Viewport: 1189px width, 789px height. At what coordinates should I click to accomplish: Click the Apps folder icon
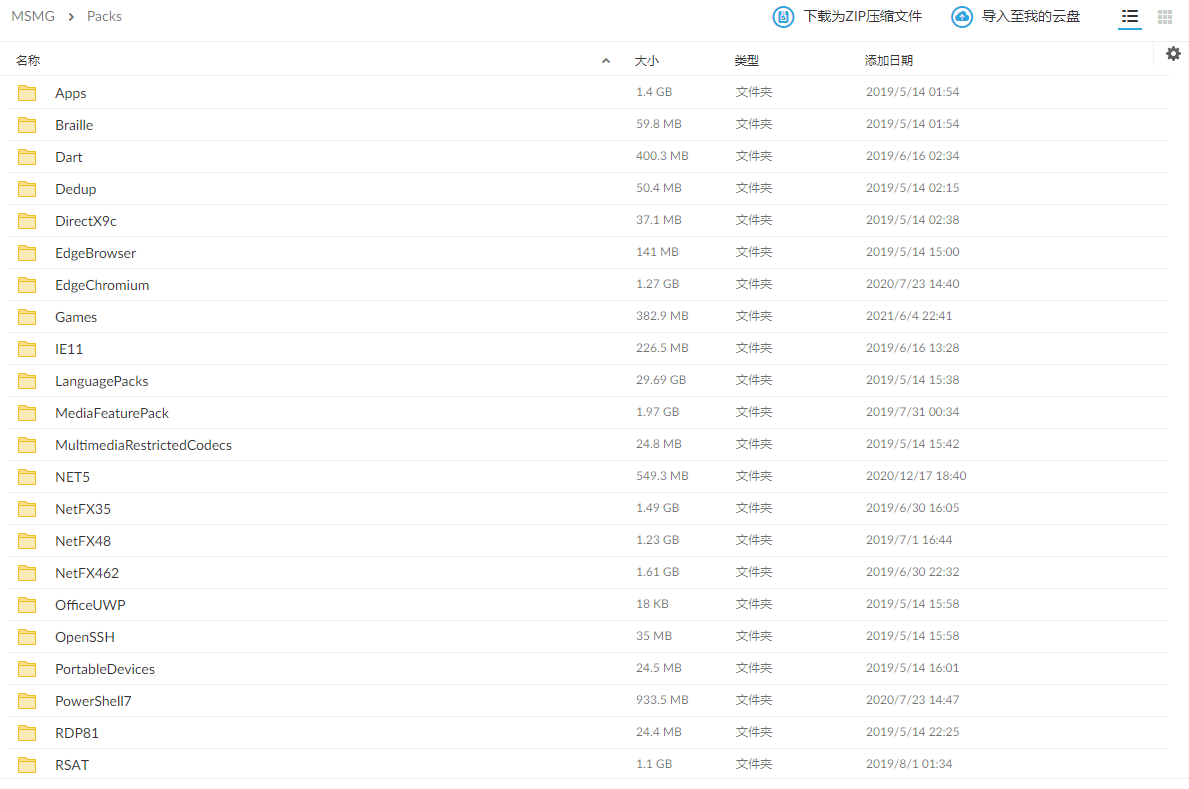pyautogui.click(x=27, y=93)
